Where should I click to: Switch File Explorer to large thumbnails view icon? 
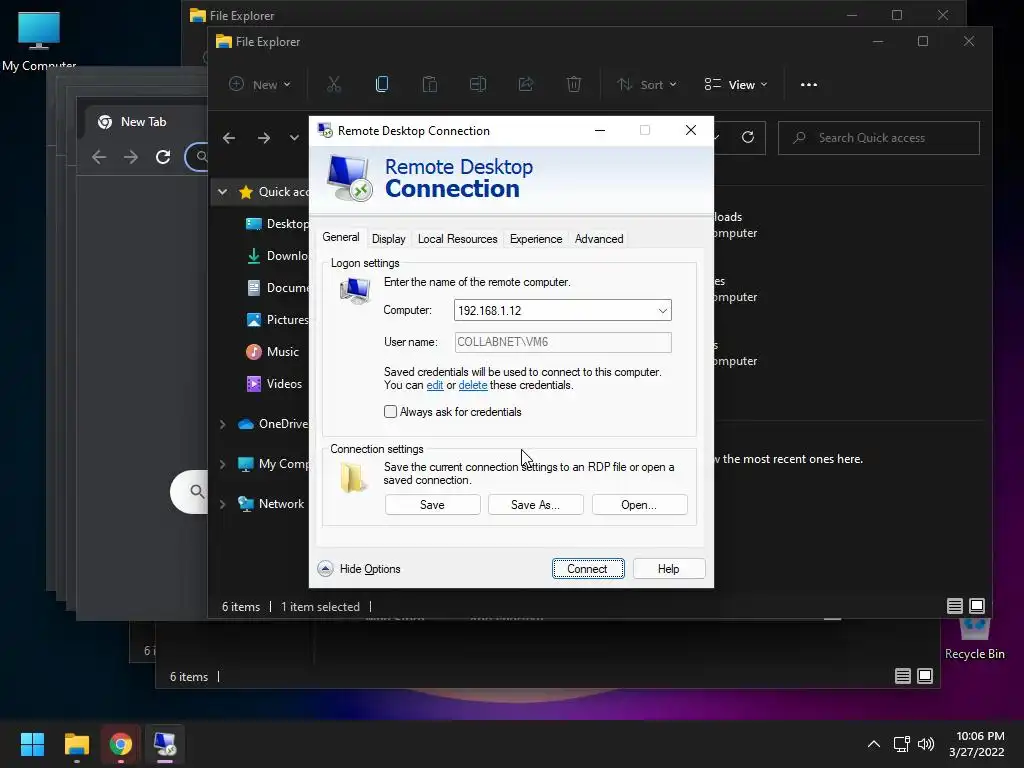[x=977, y=606]
